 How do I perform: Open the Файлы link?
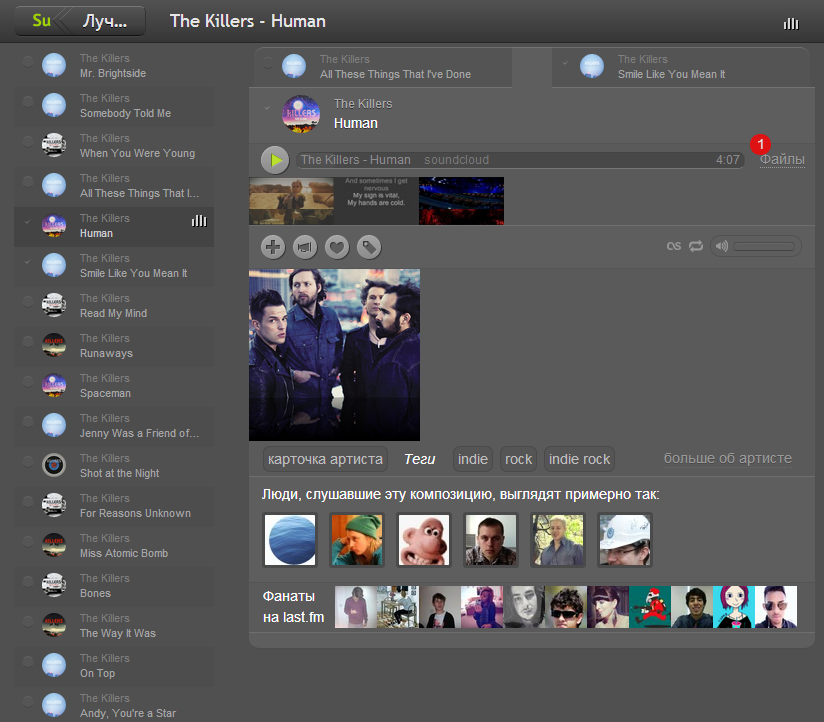[x=782, y=159]
